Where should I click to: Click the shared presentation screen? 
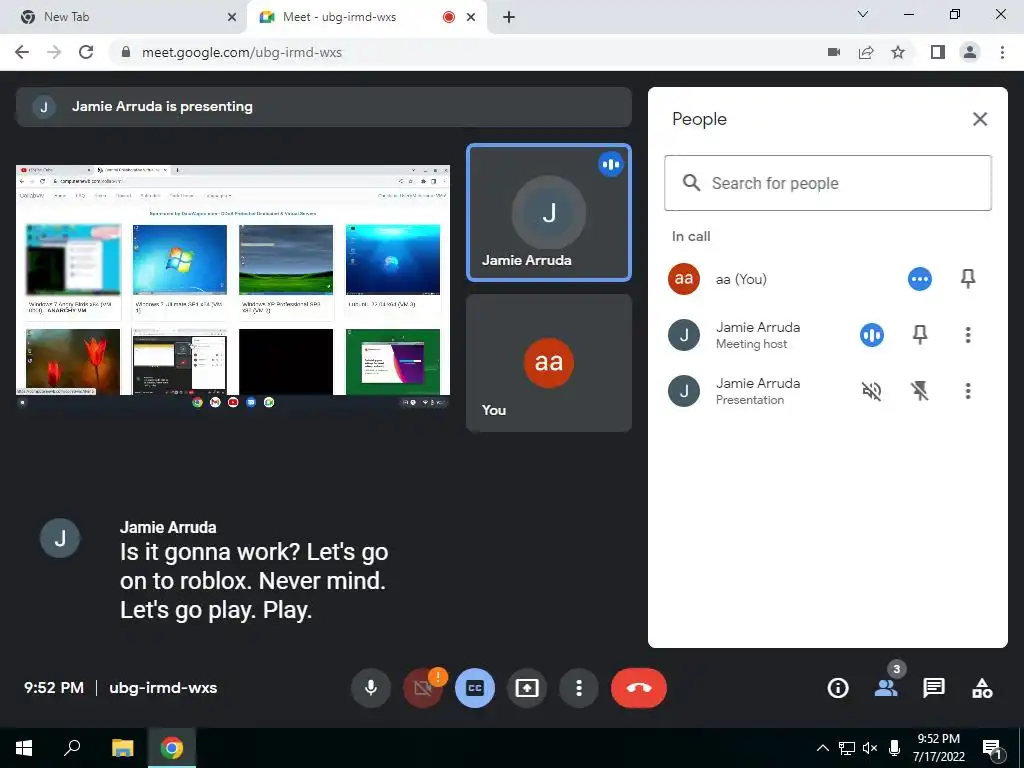tap(233, 286)
